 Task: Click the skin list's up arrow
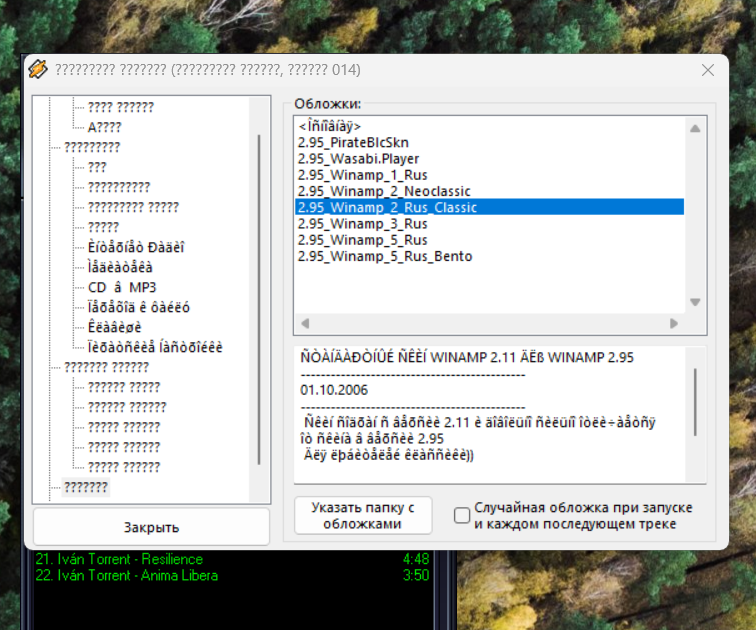(695, 128)
